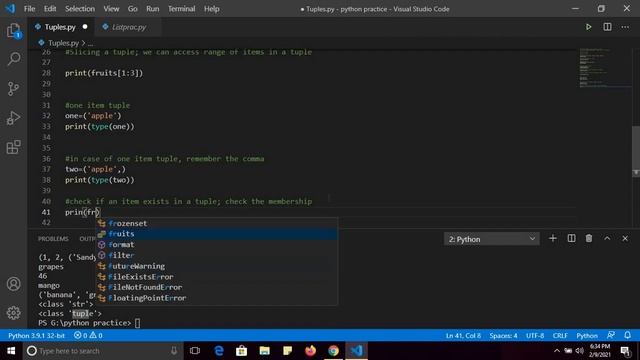640x360 pixels.
Task: Click the feedback icon in status bar
Action: tap(611, 336)
